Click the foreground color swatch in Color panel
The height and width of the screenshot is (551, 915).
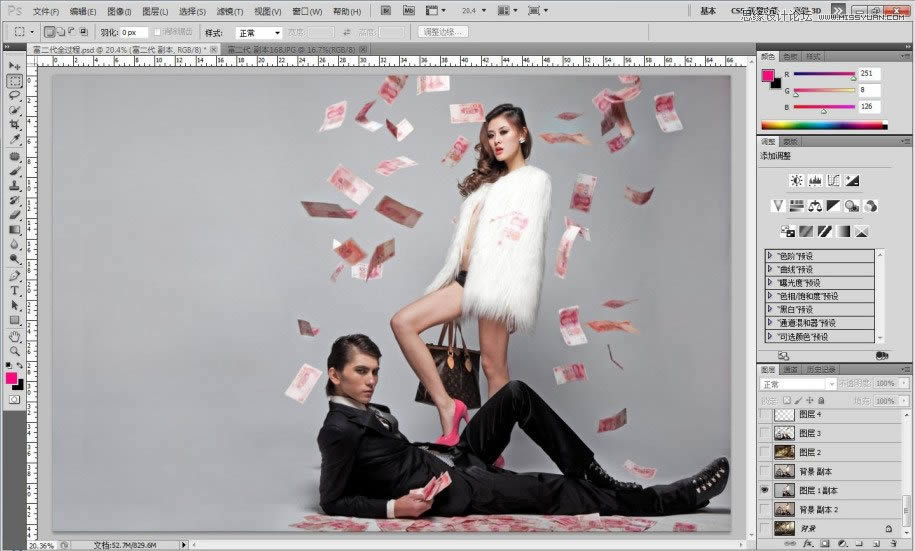(768, 75)
